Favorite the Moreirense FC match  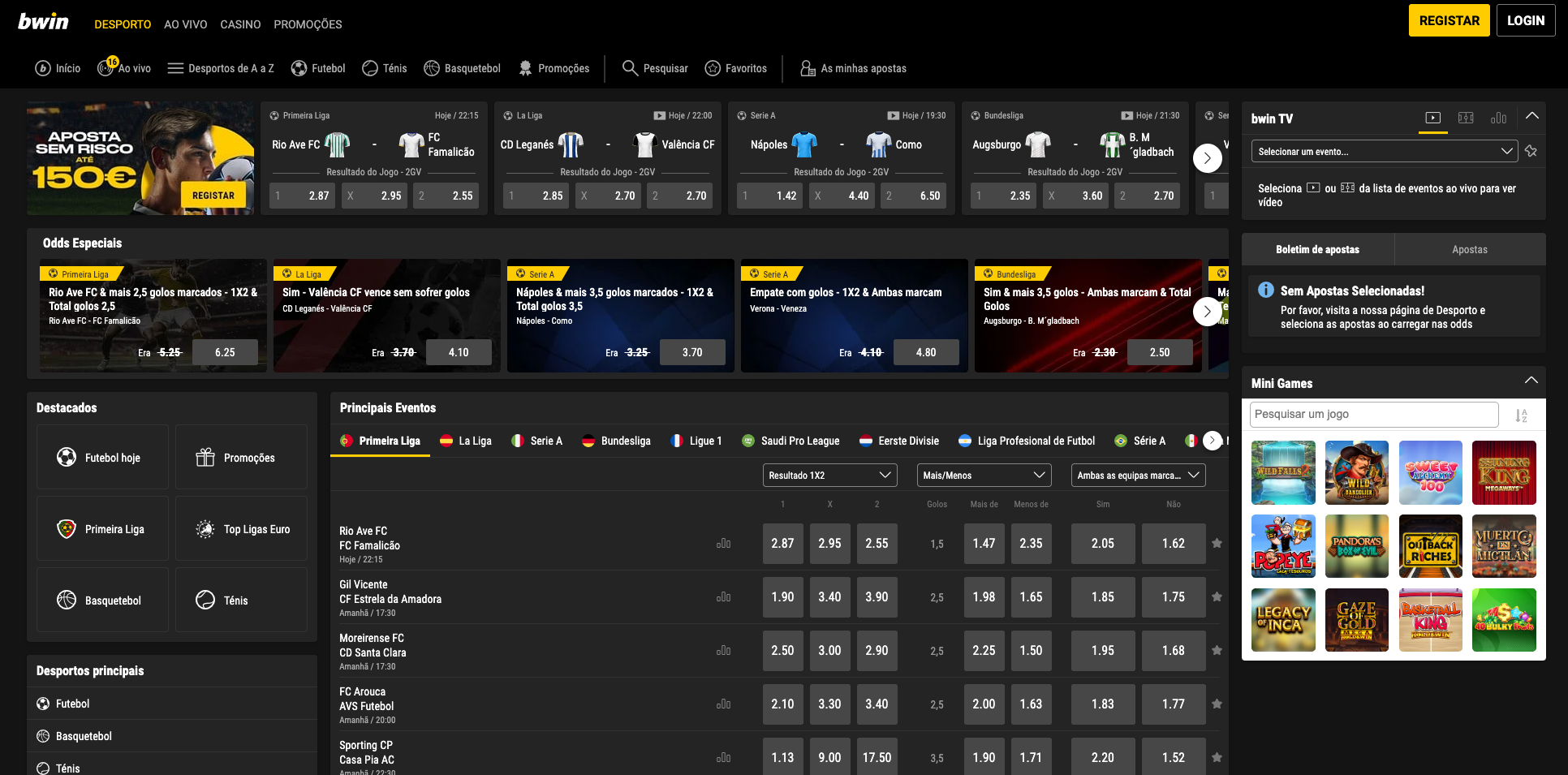(1217, 651)
